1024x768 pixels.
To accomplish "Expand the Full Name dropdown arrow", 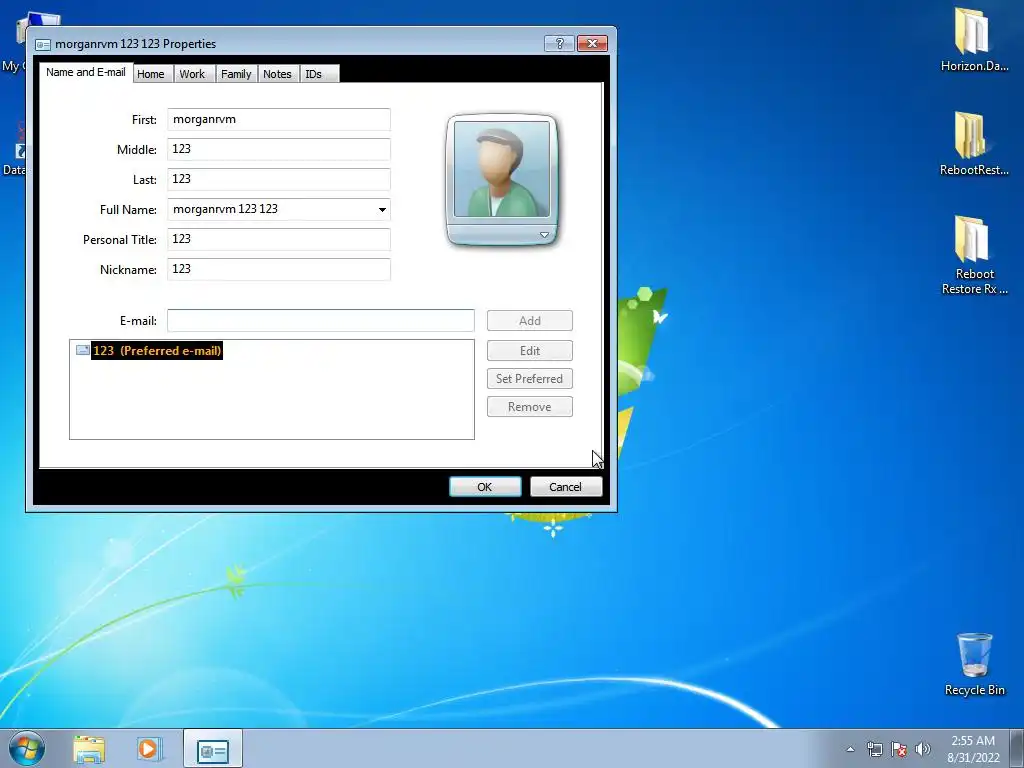I will click(382, 210).
